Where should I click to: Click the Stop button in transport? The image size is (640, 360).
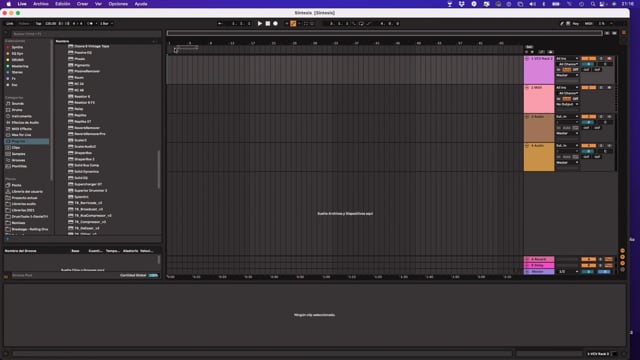tap(268, 24)
